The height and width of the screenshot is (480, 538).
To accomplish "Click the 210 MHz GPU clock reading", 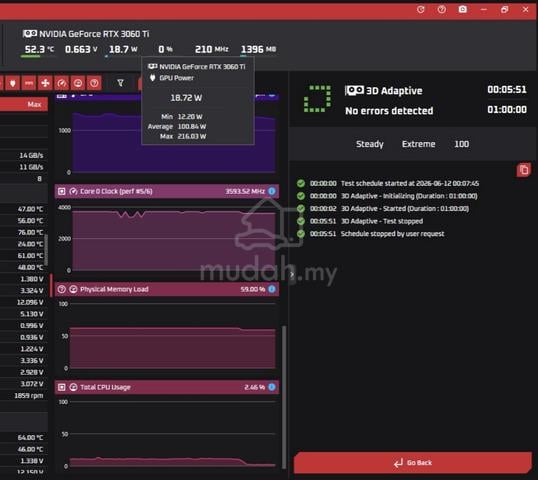I will (211, 49).
